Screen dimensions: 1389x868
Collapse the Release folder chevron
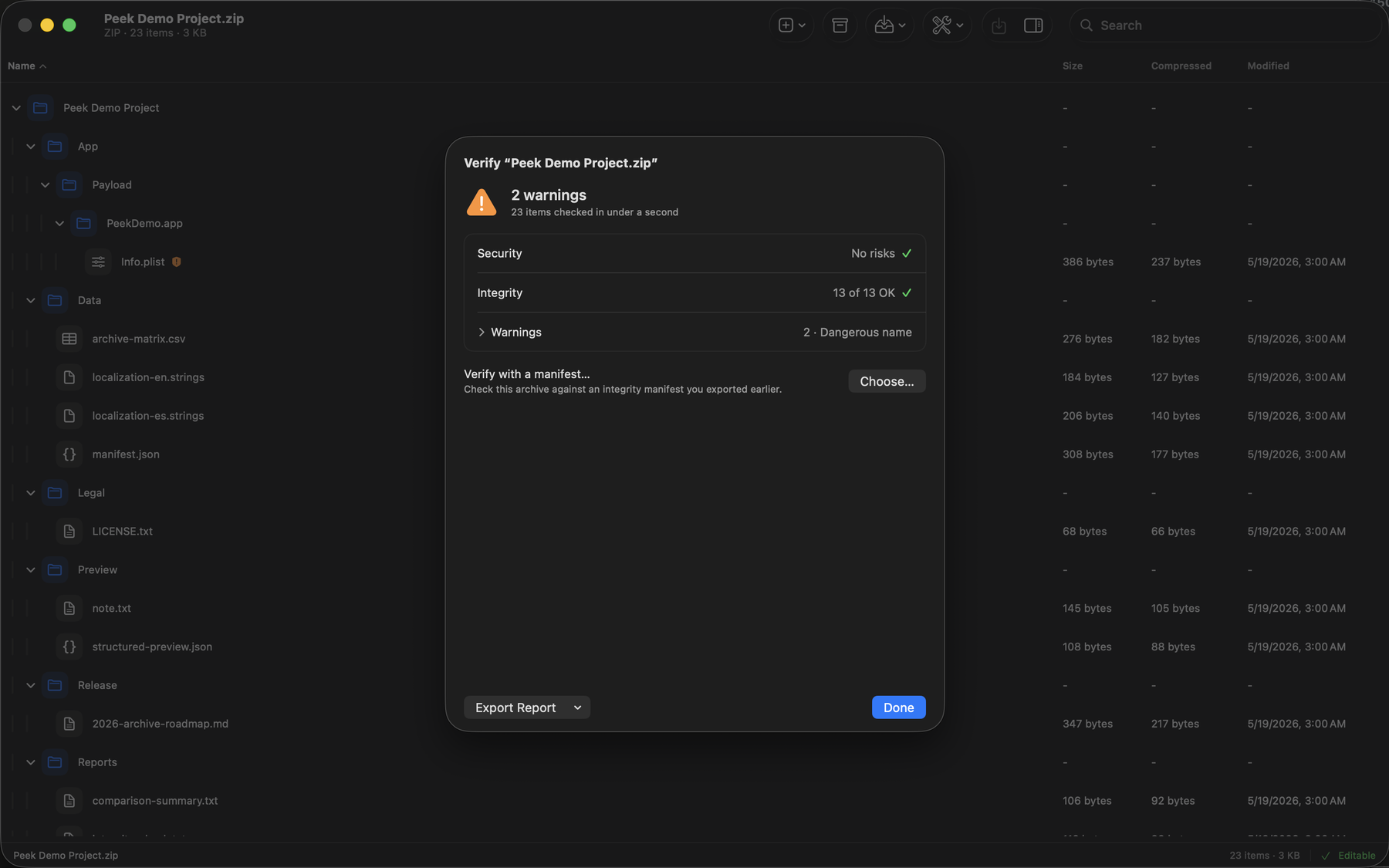pos(31,685)
